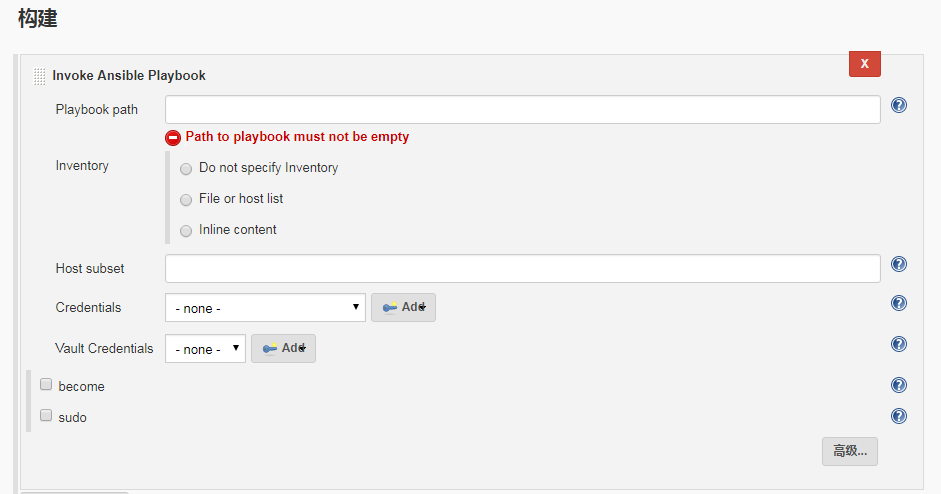Select Inline content inventory option
Viewport: 941px width, 494px height.
186,230
